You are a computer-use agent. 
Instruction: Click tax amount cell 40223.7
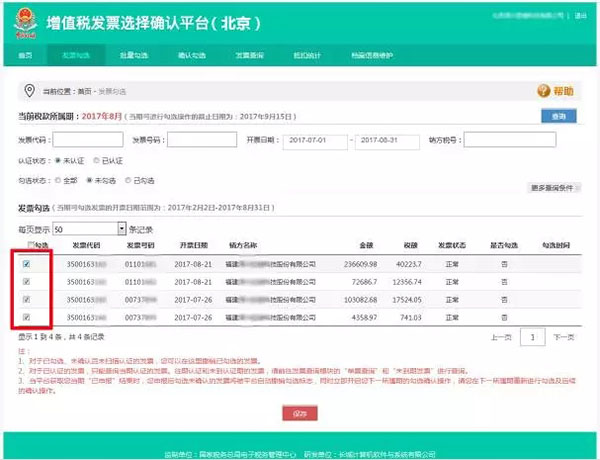coord(409,264)
